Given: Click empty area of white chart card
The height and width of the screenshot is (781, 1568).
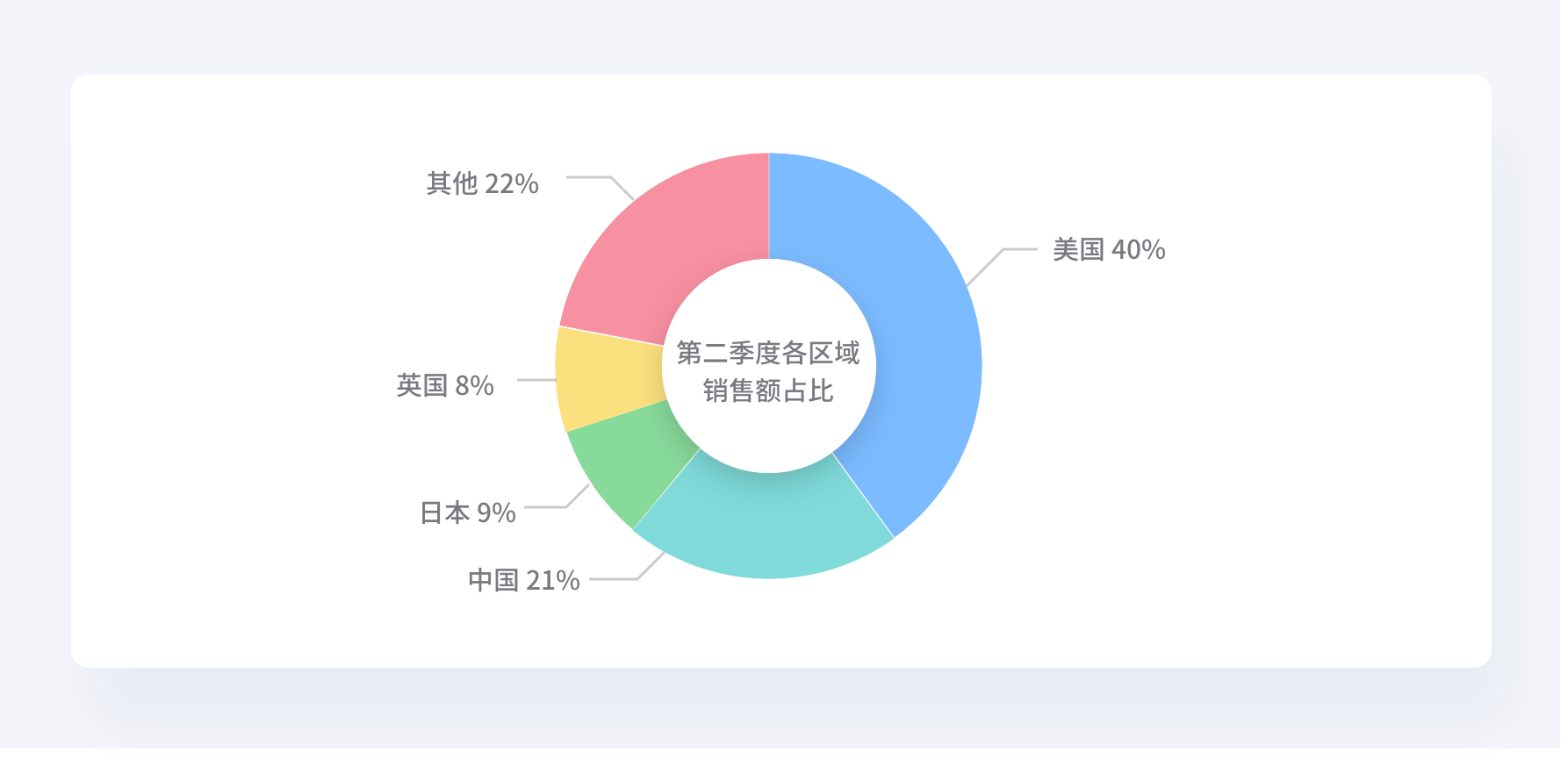Looking at the screenshot, I should [1273, 483].
